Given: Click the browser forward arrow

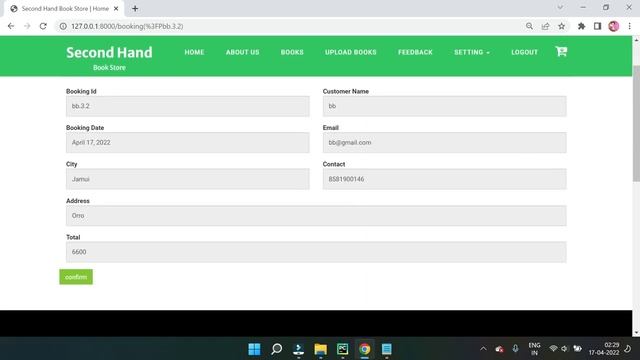Looking at the screenshot, I should tap(27, 26).
